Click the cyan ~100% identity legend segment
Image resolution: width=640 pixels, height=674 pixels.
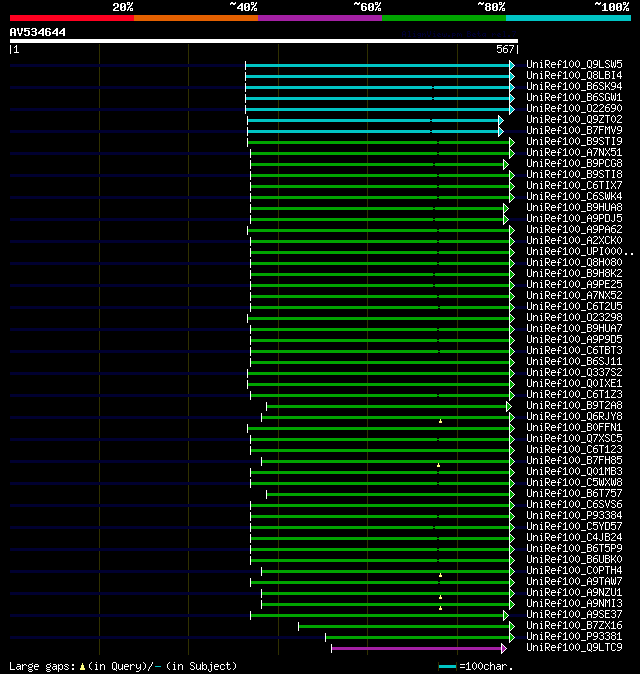(569, 18)
